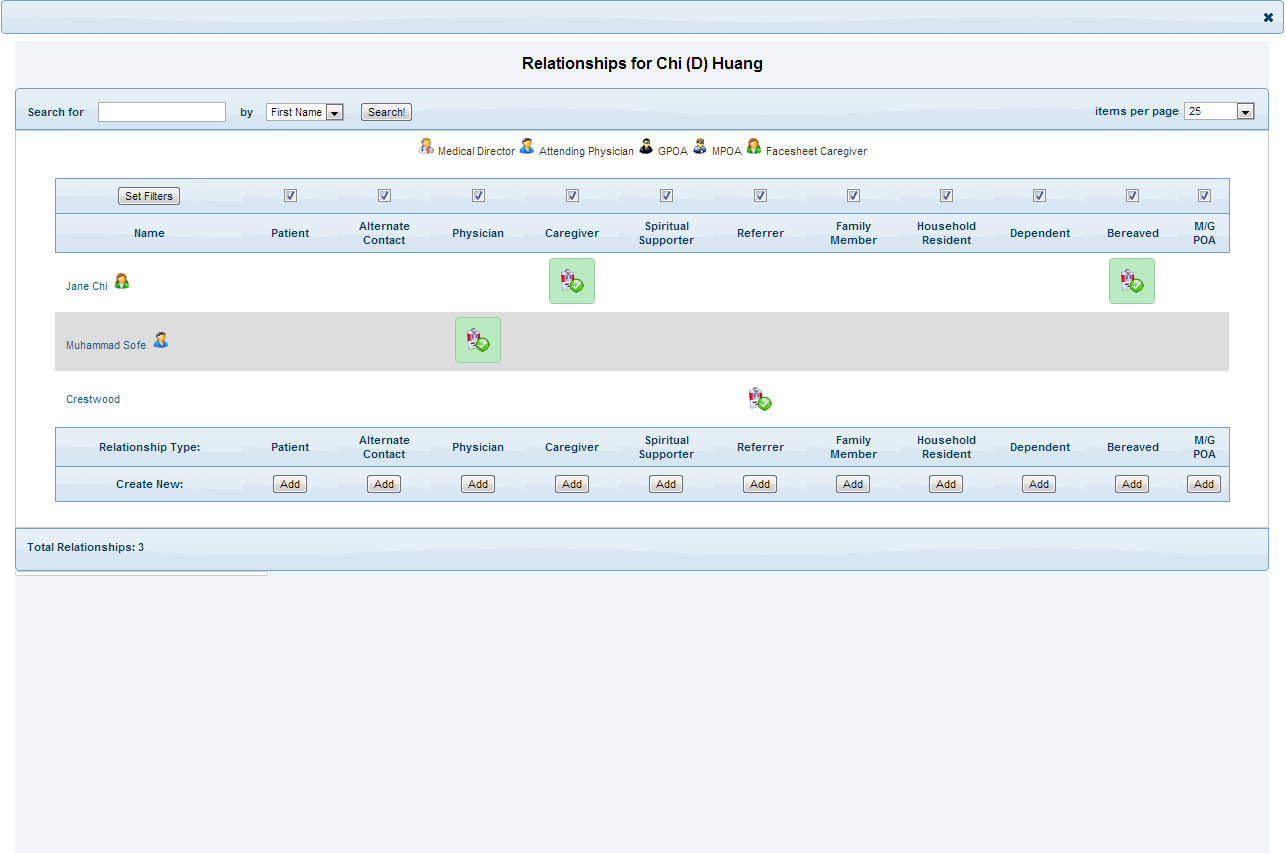Open the Crestwood name link
Image resolution: width=1285 pixels, height=853 pixels.
(93, 399)
